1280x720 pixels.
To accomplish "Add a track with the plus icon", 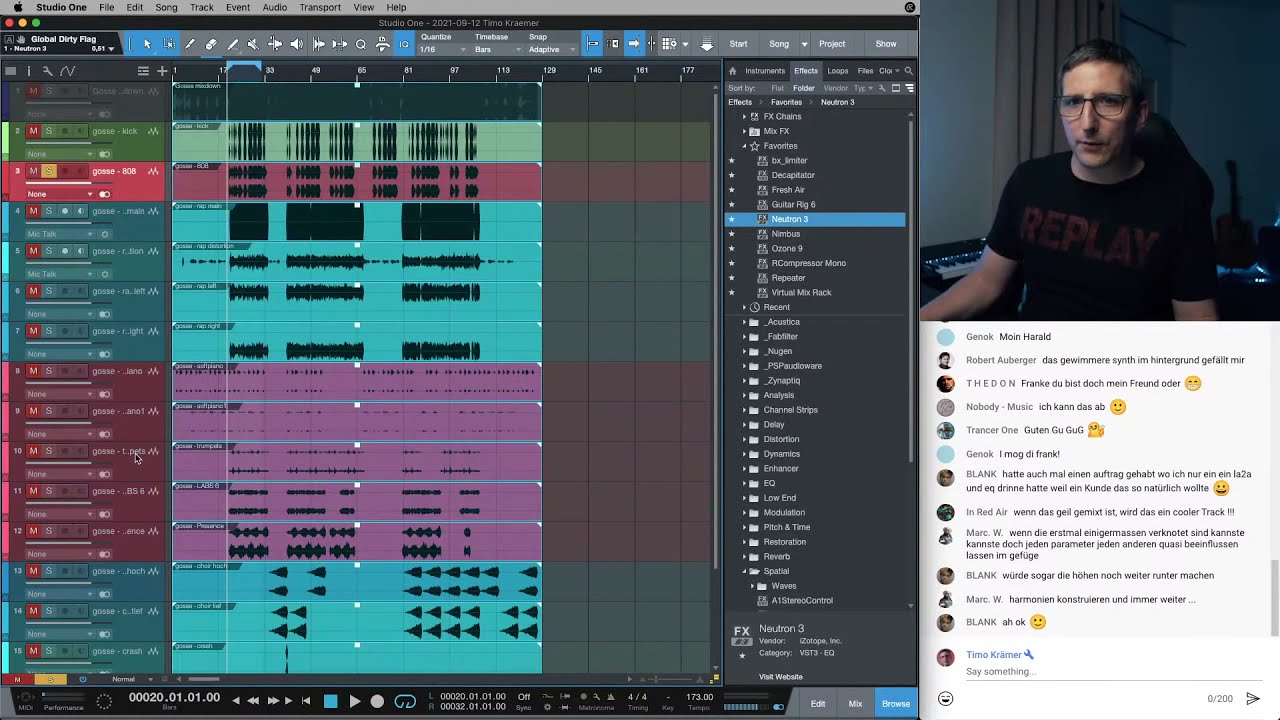I will pyautogui.click(x=162, y=71).
